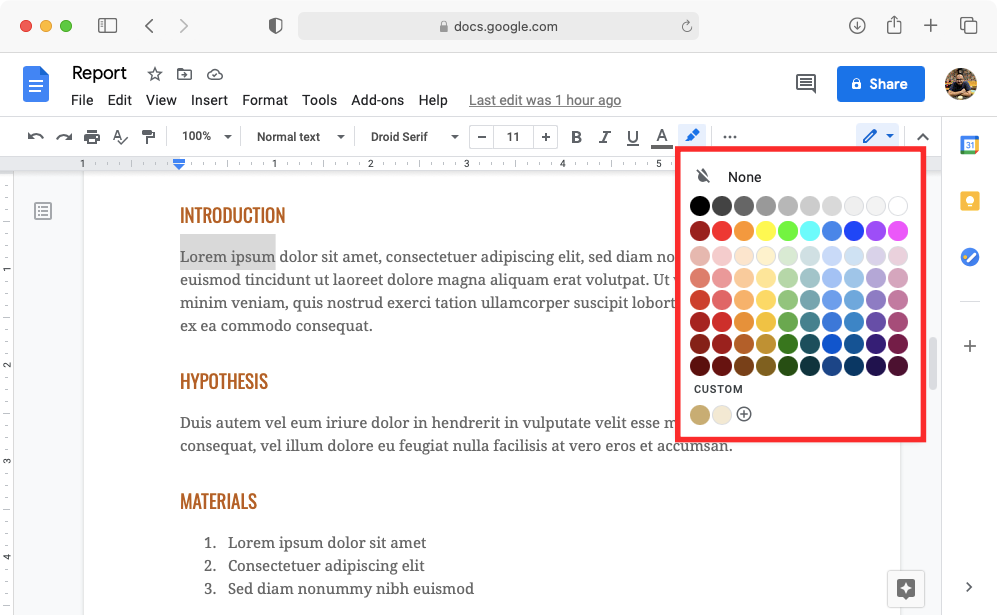The width and height of the screenshot is (997, 615).
Task: Select the Print icon in the toolbar
Action: pyautogui.click(x=91, y=136)
